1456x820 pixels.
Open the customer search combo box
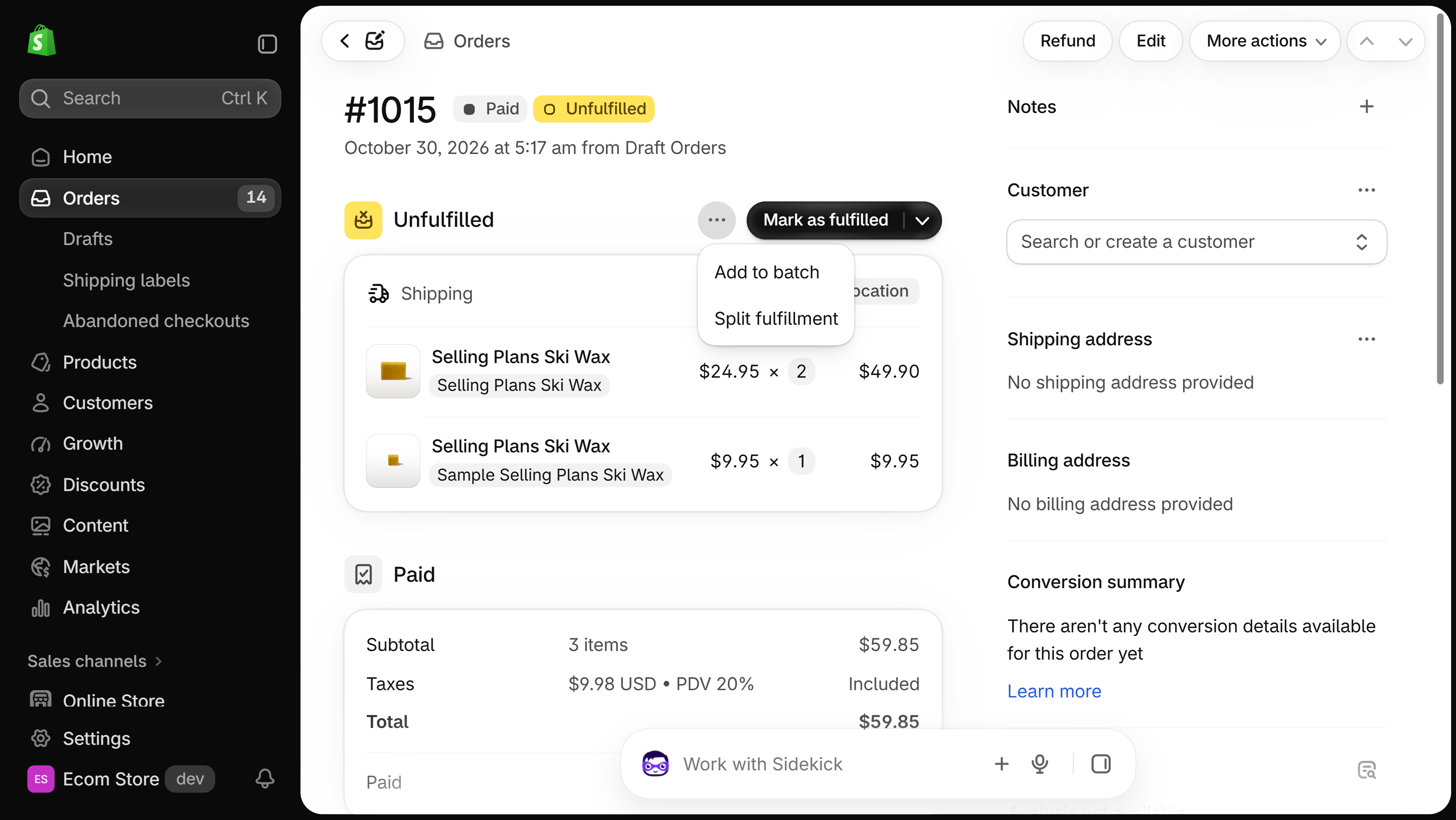tap(1196, 242)
